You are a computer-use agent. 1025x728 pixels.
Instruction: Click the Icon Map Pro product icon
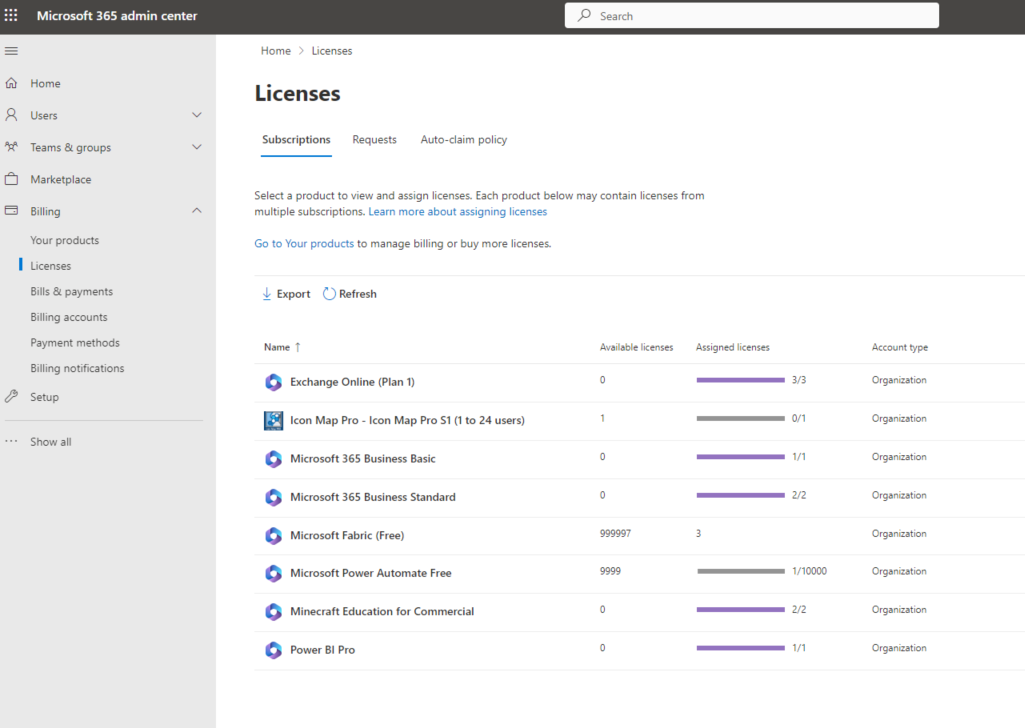click(273, 420)
